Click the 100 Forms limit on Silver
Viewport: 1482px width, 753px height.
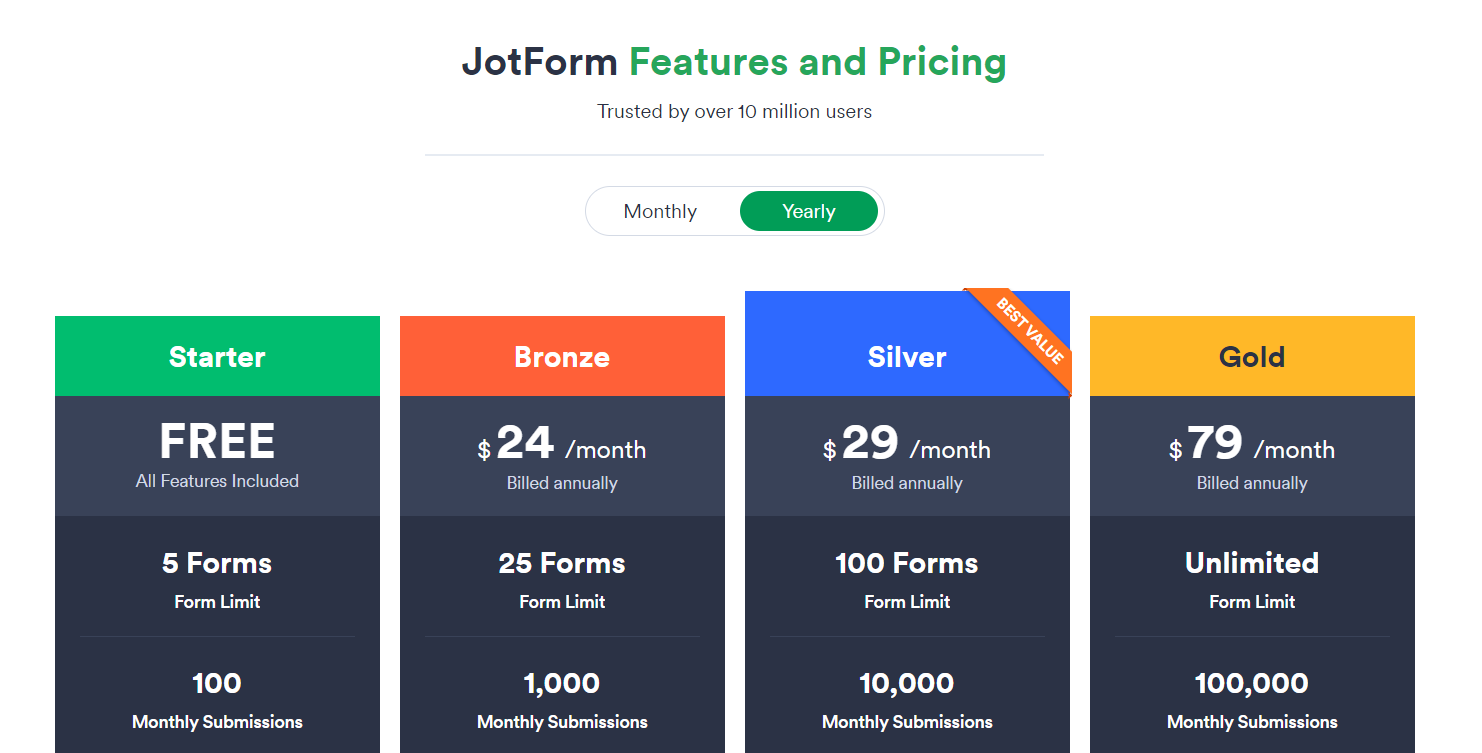907,563
